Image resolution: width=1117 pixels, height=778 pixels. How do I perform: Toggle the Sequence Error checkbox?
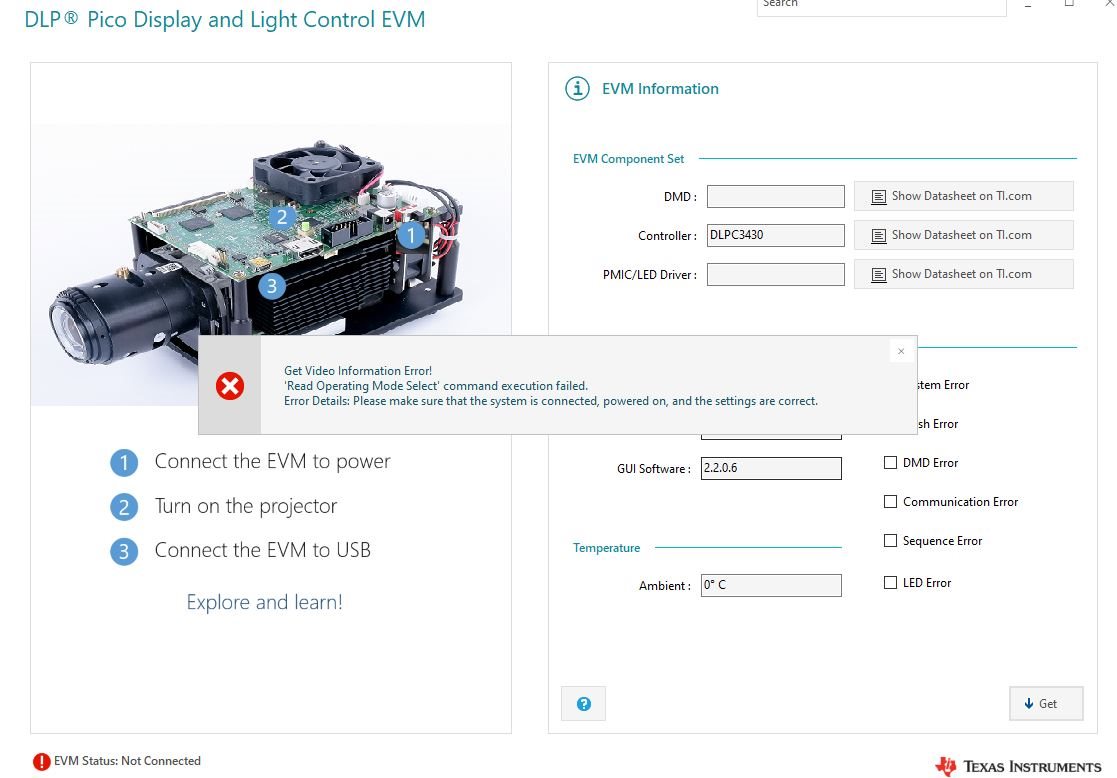coord(890,541)
